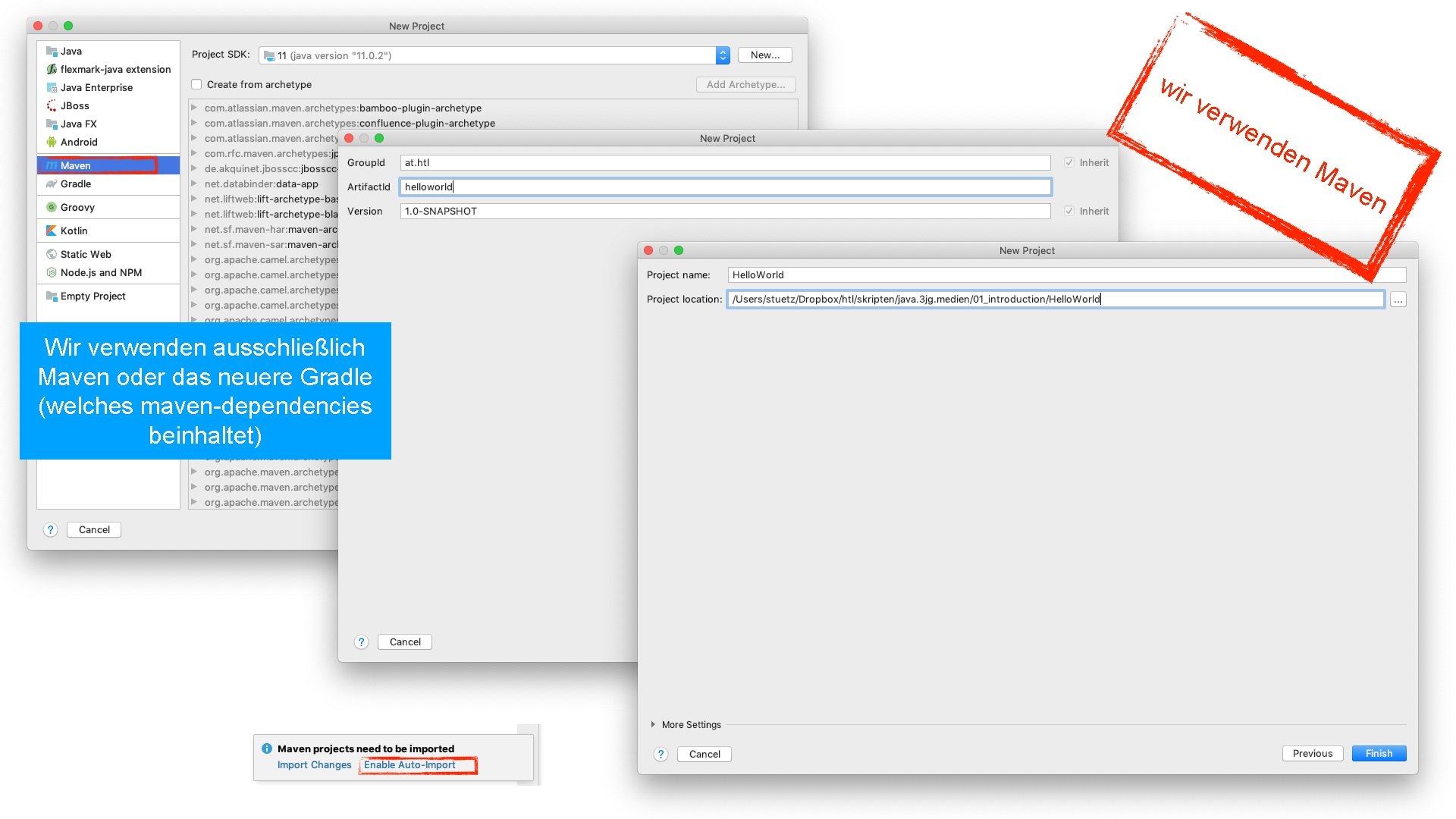
Task: Select Empty Project icon
Action: pos(52,296)
